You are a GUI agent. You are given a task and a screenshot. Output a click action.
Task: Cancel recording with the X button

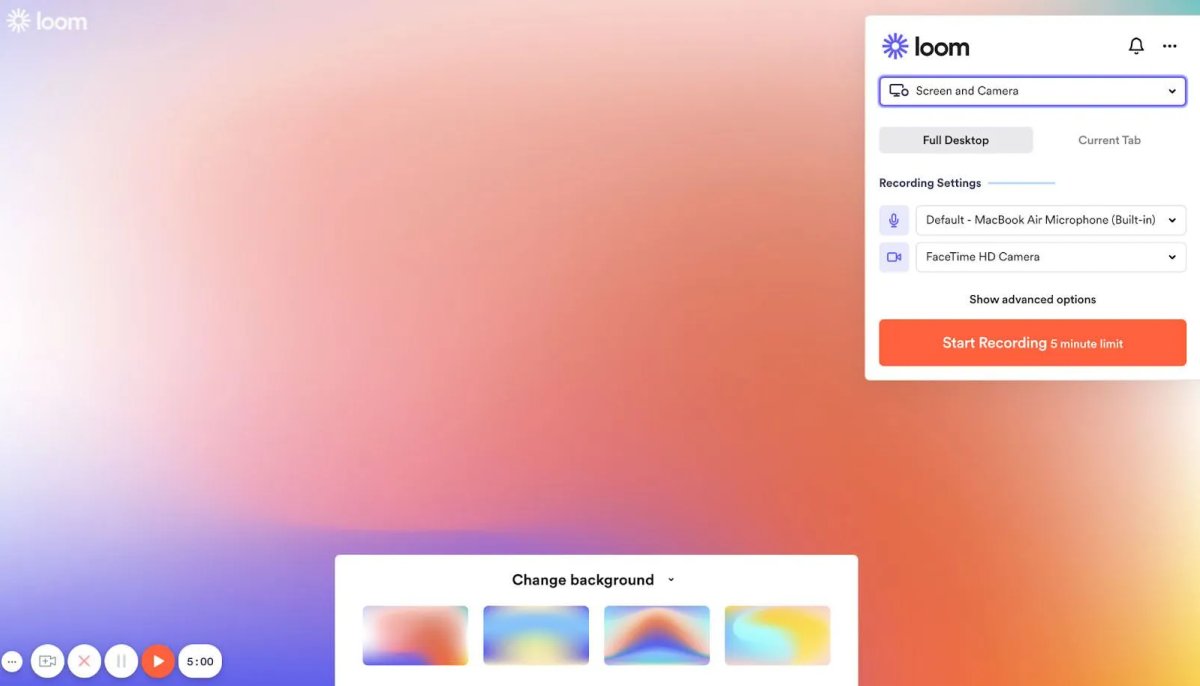coord(84,661)
